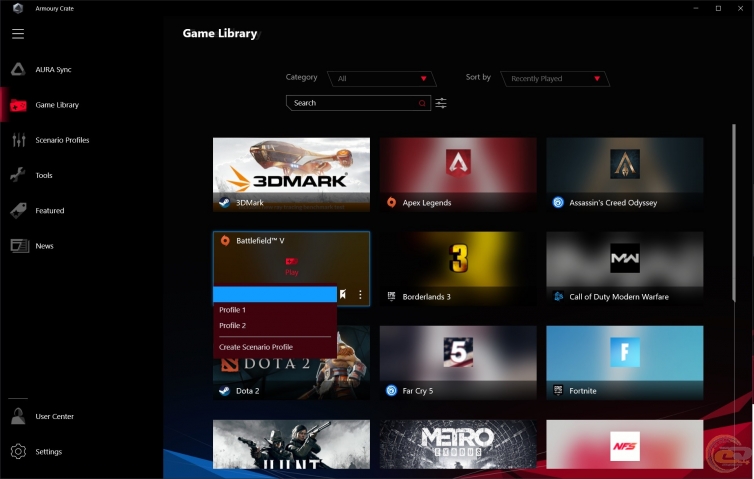
Task: Open the Tools section label
Action: (44, 176)
